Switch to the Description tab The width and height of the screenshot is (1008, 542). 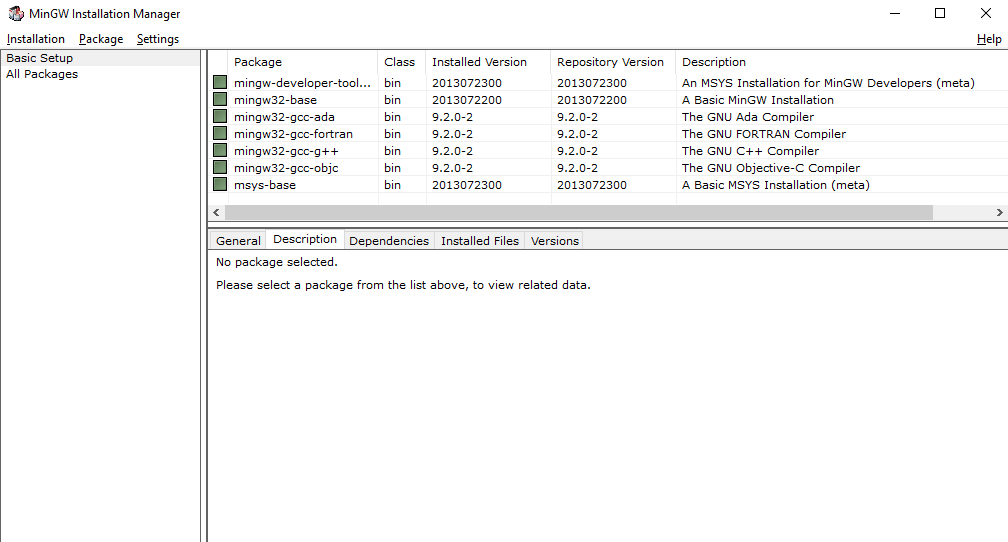click(x=305, y=239)
